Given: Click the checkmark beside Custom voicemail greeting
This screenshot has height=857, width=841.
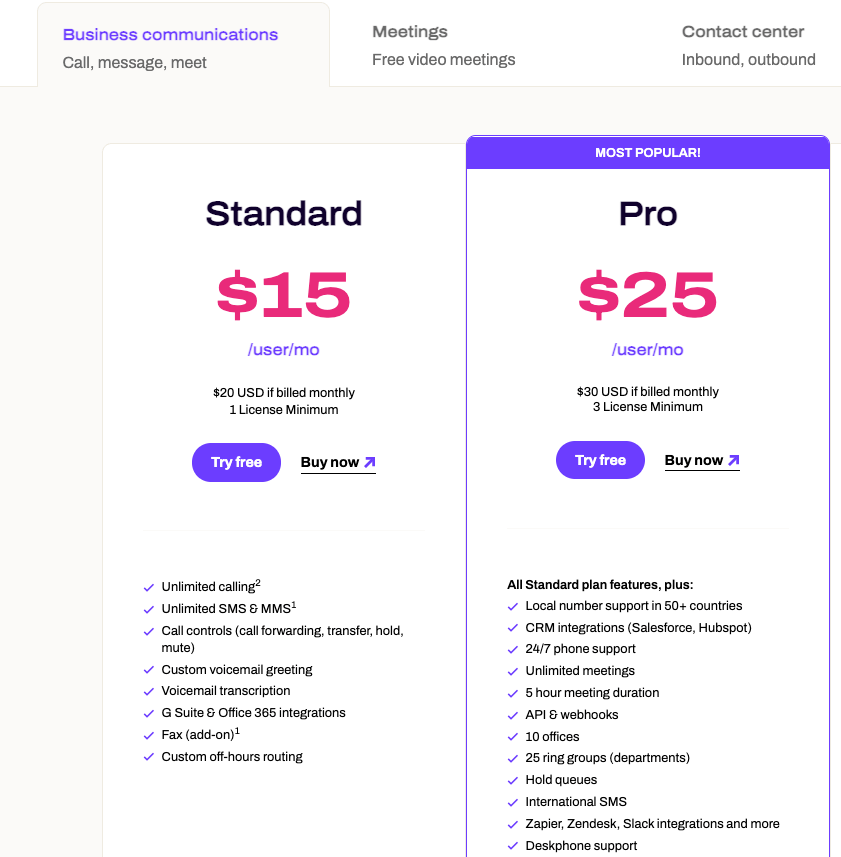Looking at the screenshot, I should click(x=148, y=670).
